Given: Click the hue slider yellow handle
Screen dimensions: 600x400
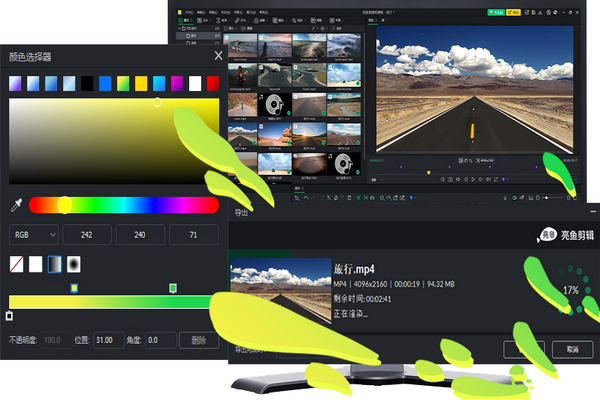Looking at the screenshot, I should point(64,205).
